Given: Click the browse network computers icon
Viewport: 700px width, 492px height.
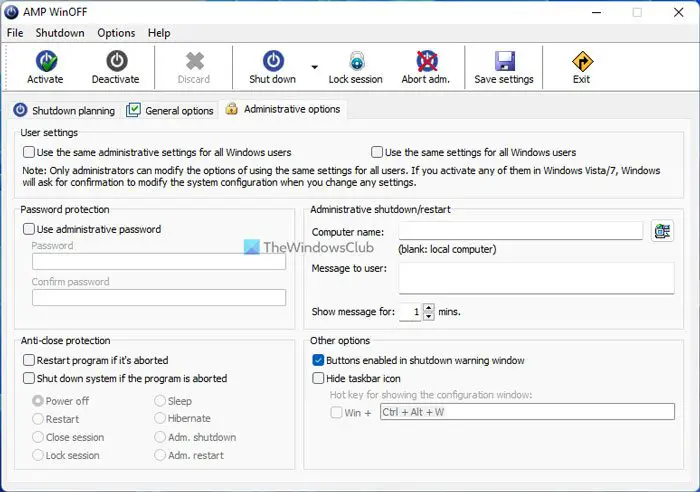Looking at the screenshot, I should click(662, 231).
